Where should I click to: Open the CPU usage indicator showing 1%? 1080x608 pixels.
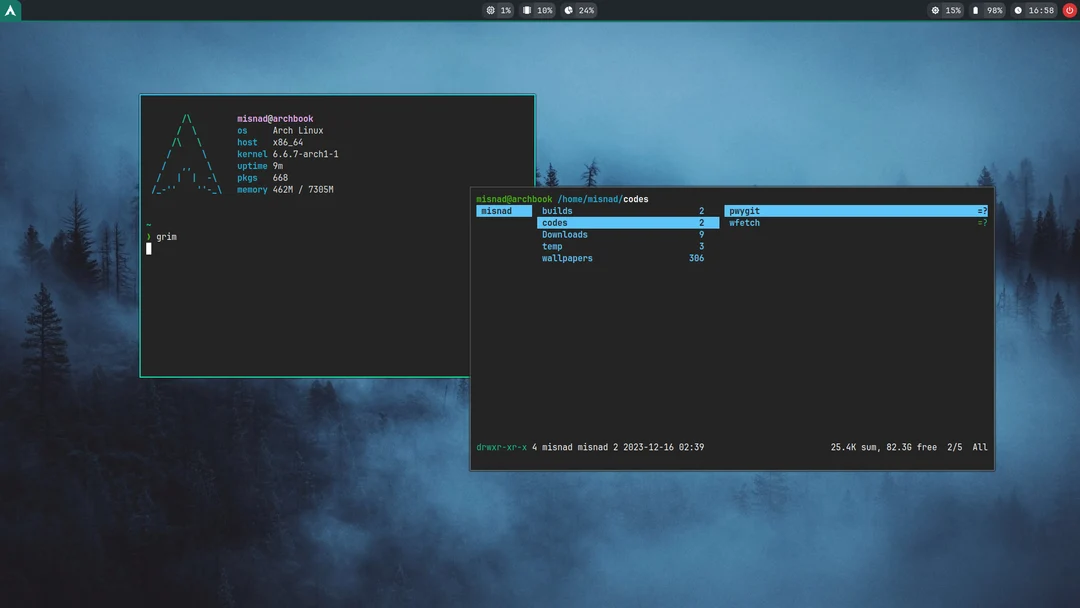pos(496,10)
